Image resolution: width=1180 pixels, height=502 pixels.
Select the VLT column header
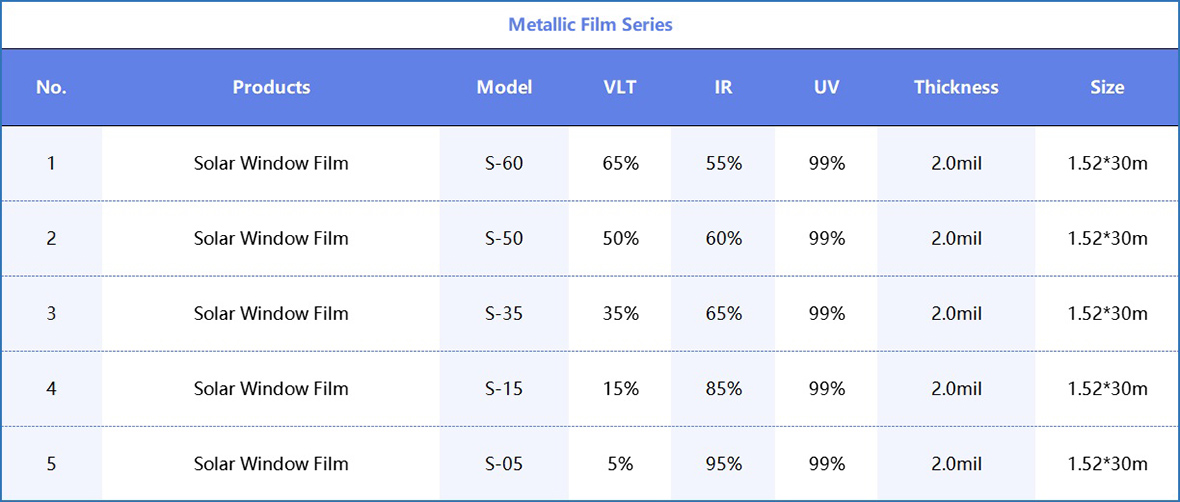pyautogui.click(x=620, y=87)
